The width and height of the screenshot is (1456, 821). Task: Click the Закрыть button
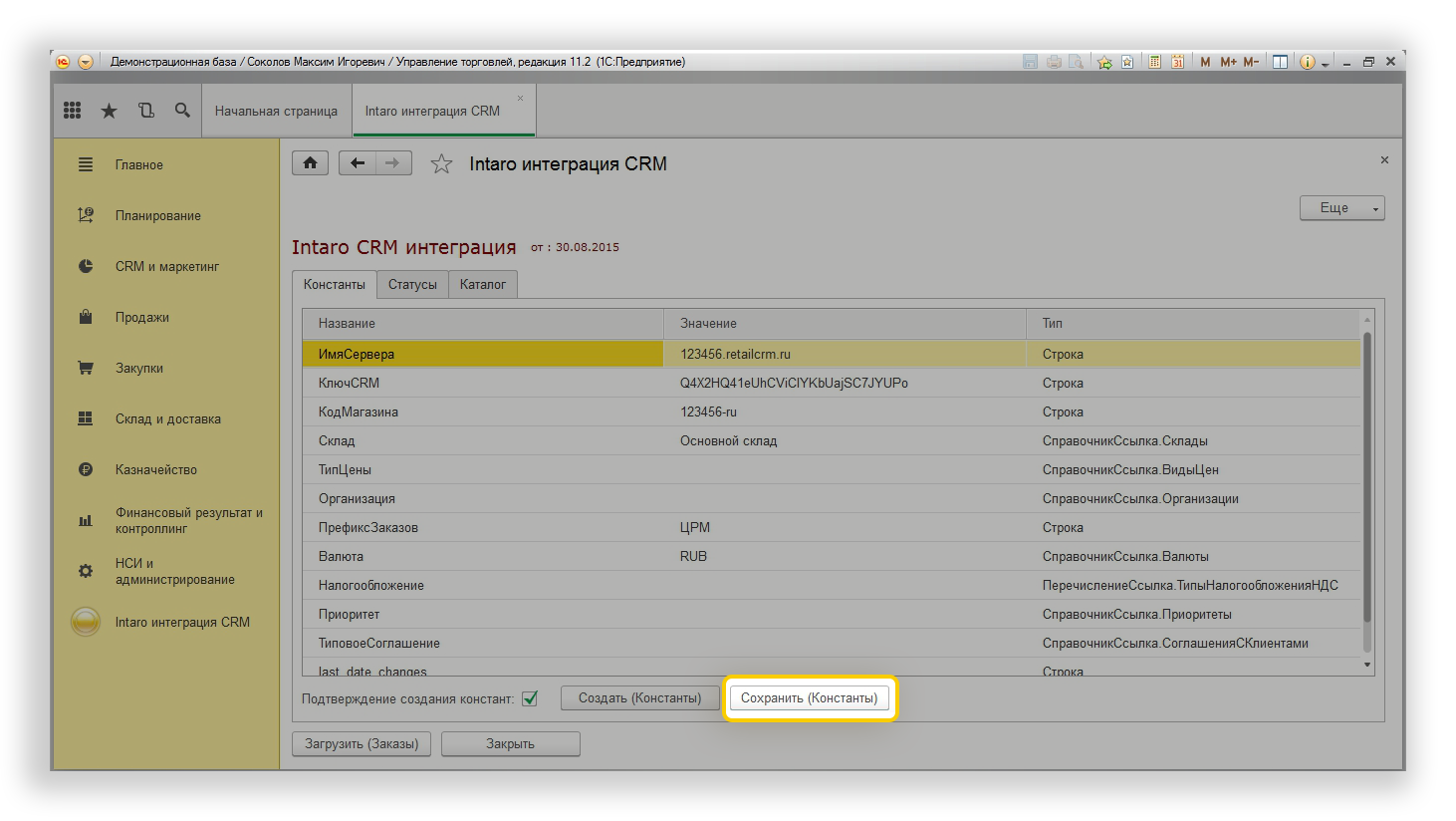pos(510,743)
